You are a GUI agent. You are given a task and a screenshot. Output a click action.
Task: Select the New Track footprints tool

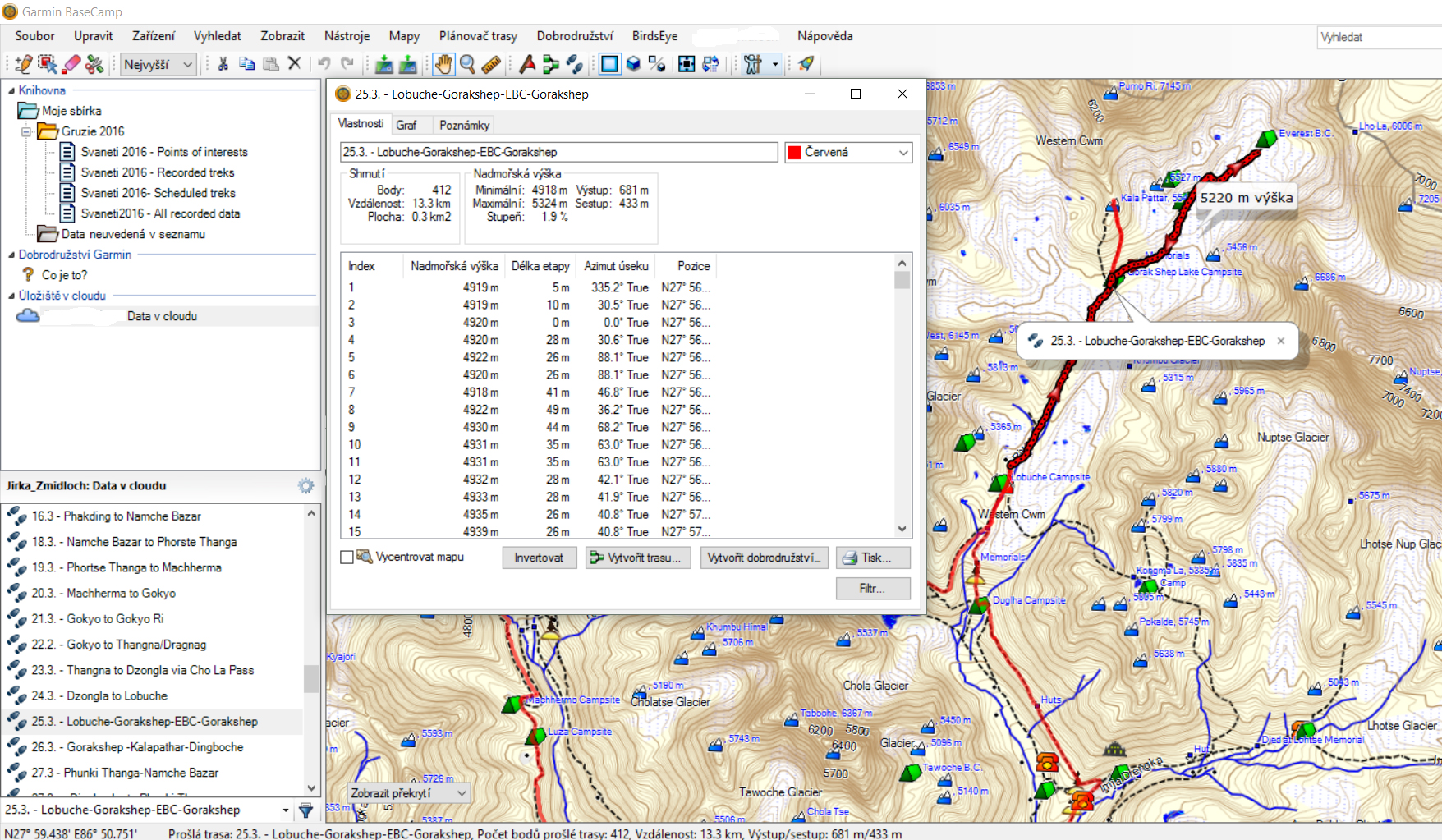(575, 63)
